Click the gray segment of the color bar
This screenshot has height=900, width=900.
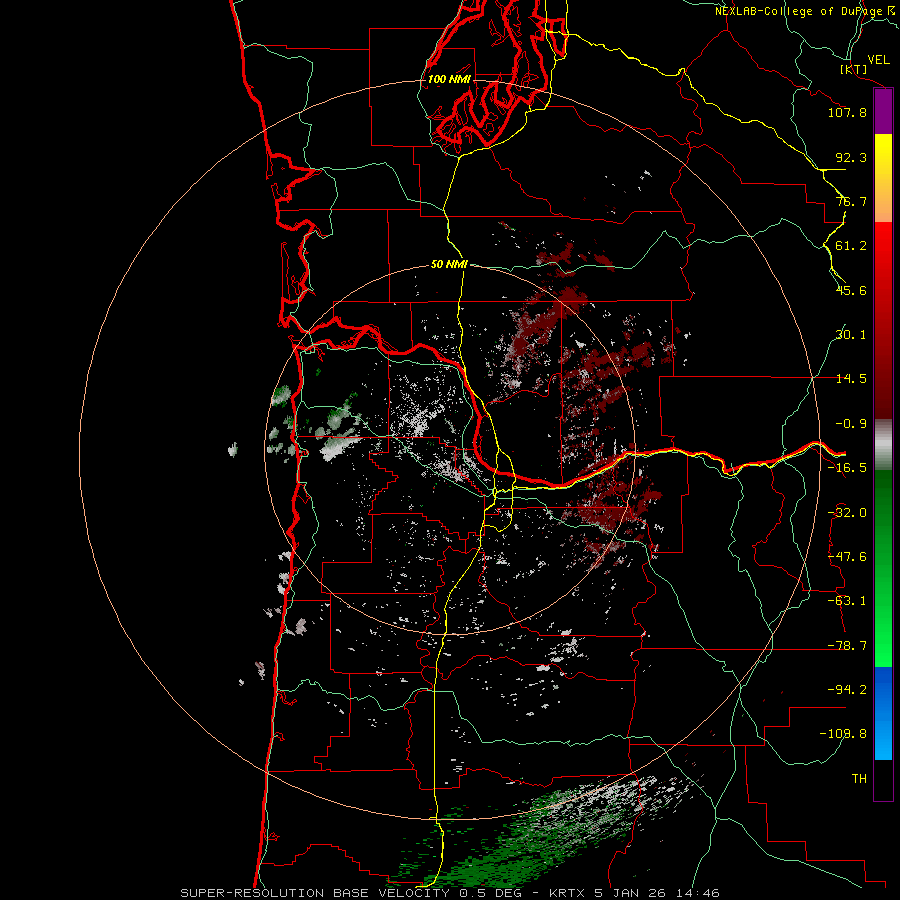tap(883, 444)
